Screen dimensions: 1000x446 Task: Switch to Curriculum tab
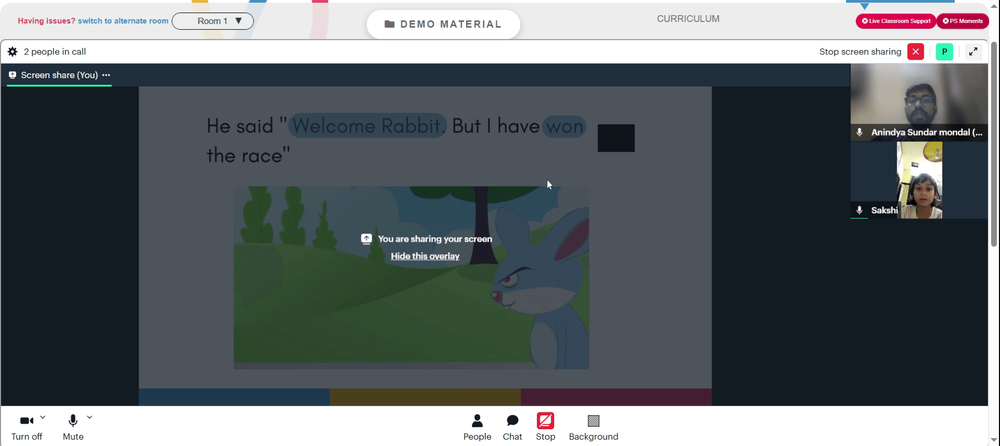pos(688,19)
